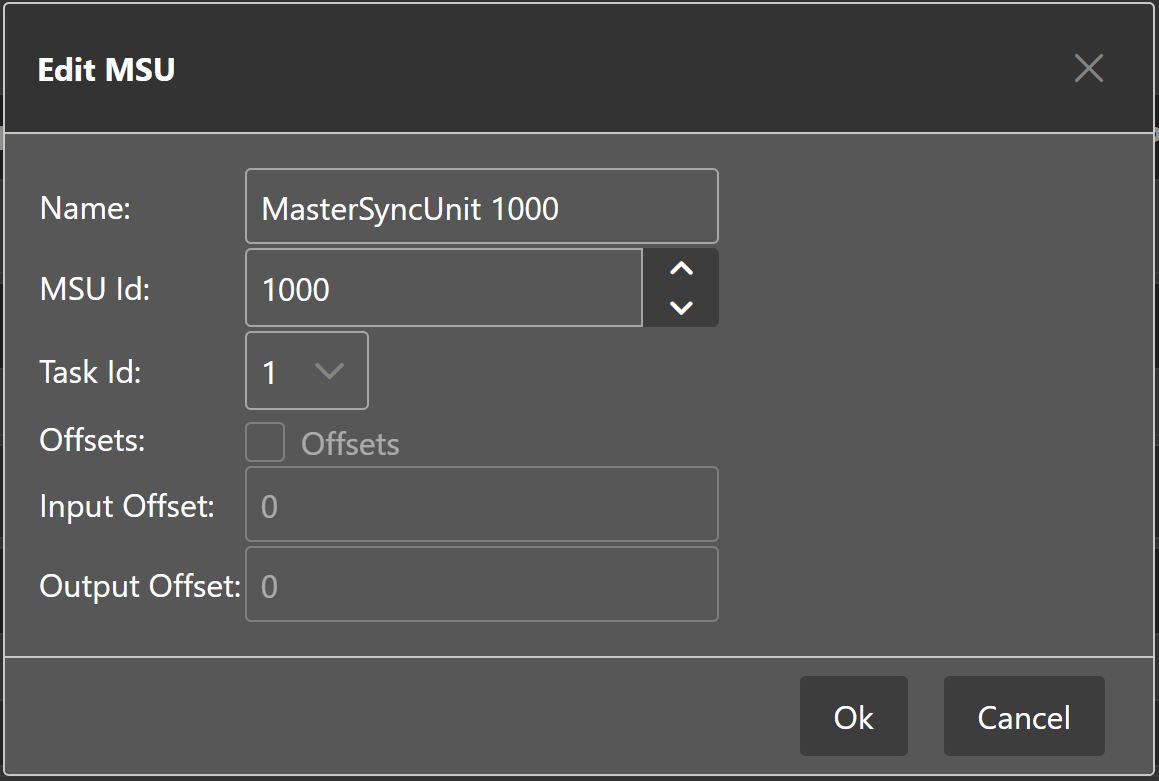Click the Input Offset: label
Viewport: 1159px width, 781px height.
coord(127,506)
